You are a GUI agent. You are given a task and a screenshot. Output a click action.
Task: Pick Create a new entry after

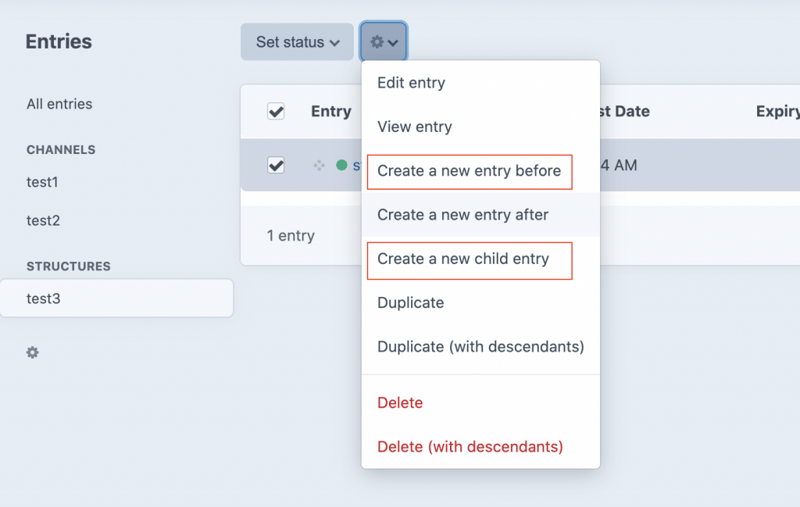tap(462, 215)
